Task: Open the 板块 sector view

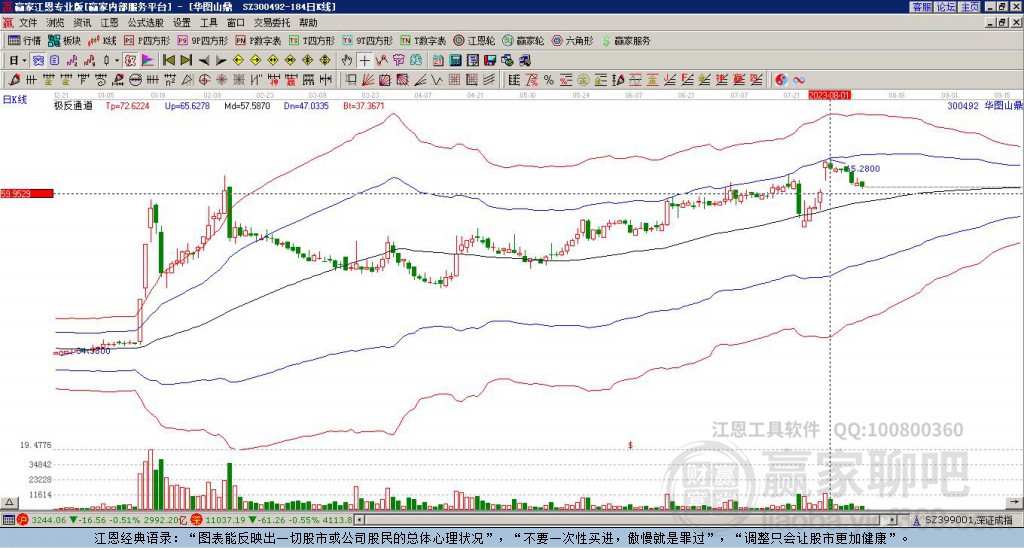Action: coord(64,40)
